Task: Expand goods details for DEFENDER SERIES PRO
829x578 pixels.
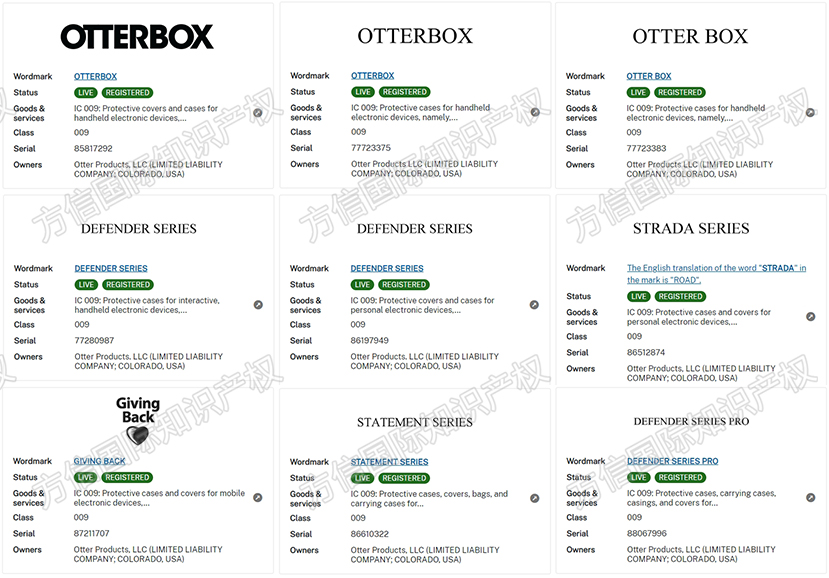Action: [811, 497]
